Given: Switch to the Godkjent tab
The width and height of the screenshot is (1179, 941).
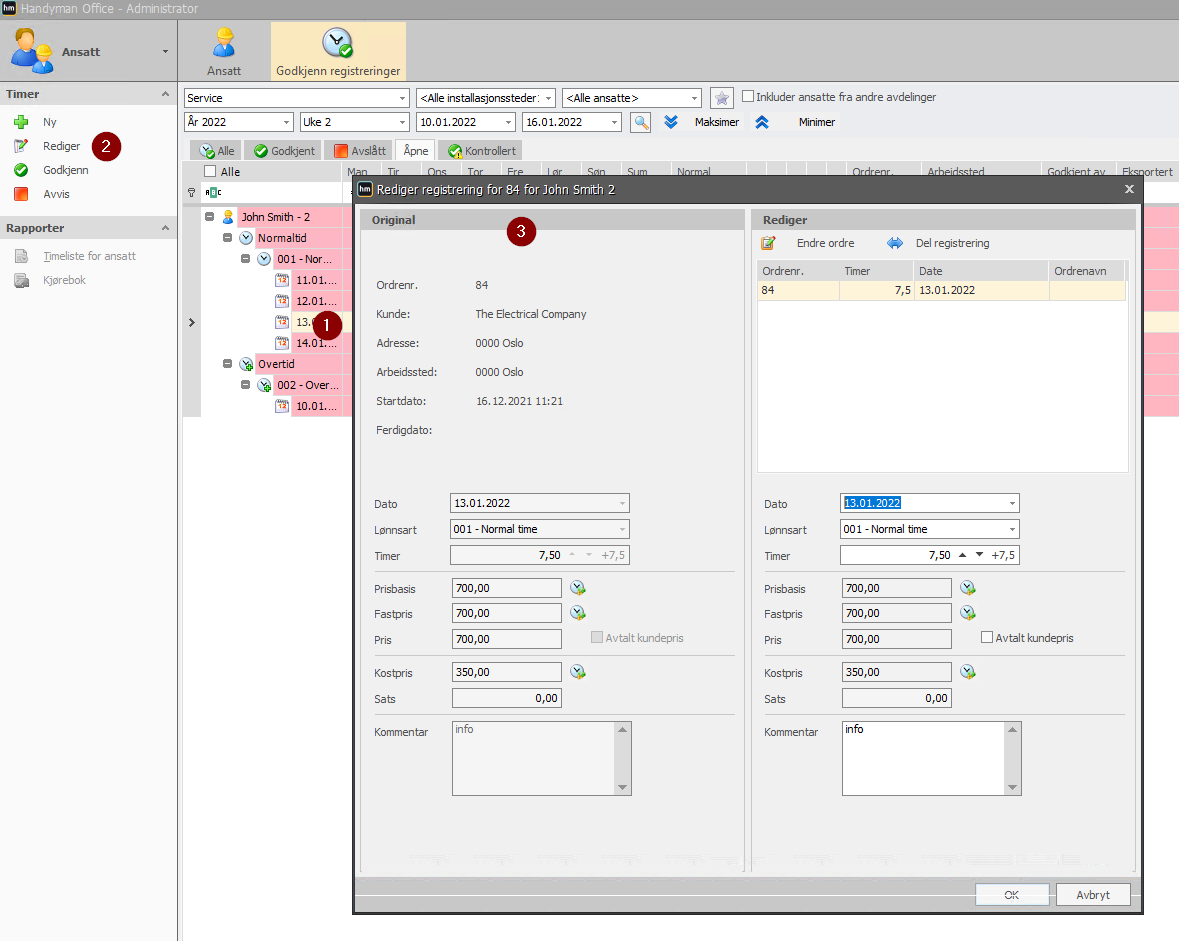Looking at the screenshot, I should click(x=283, y=150).
